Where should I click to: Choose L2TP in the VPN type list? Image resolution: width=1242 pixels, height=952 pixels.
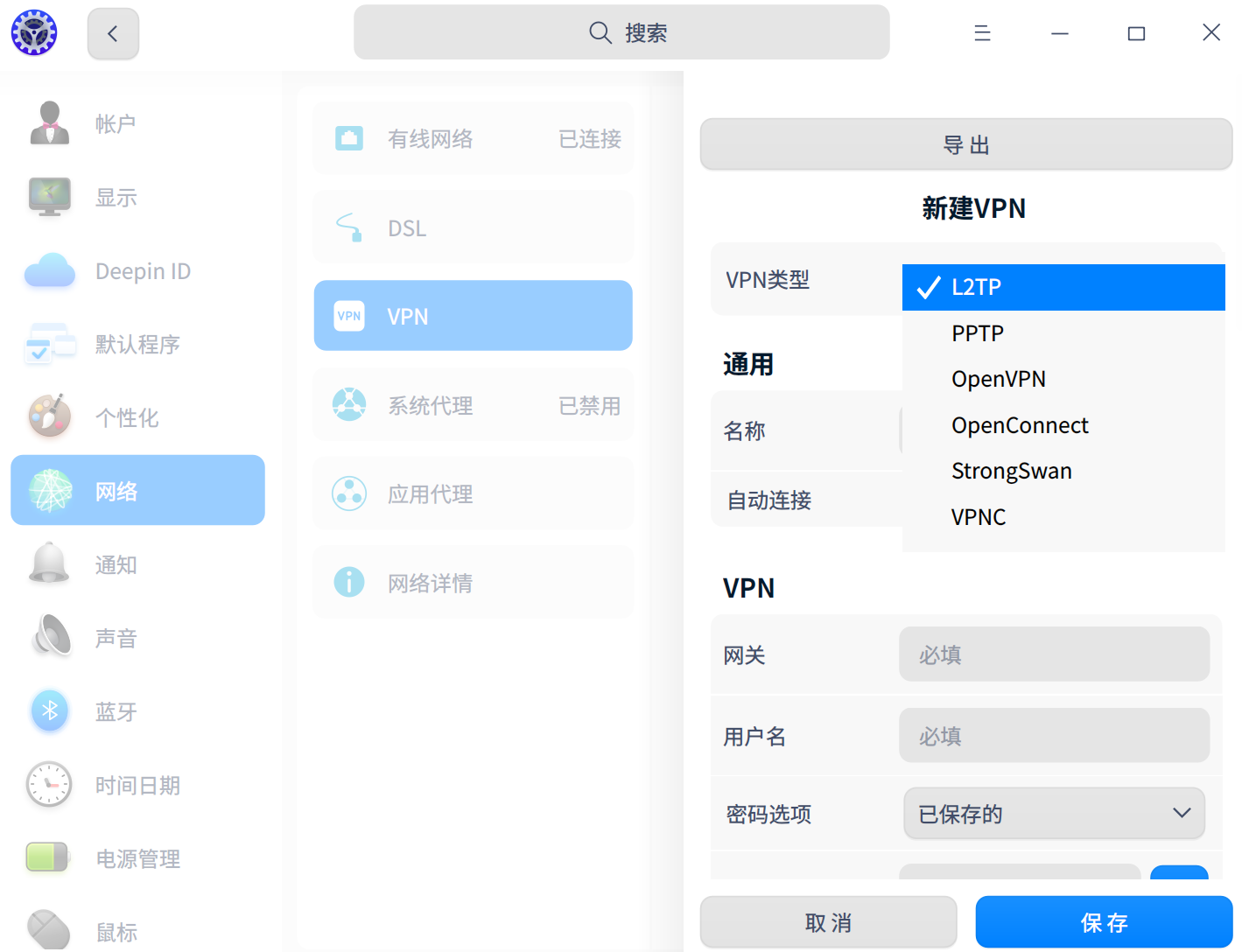[1063, 287]
